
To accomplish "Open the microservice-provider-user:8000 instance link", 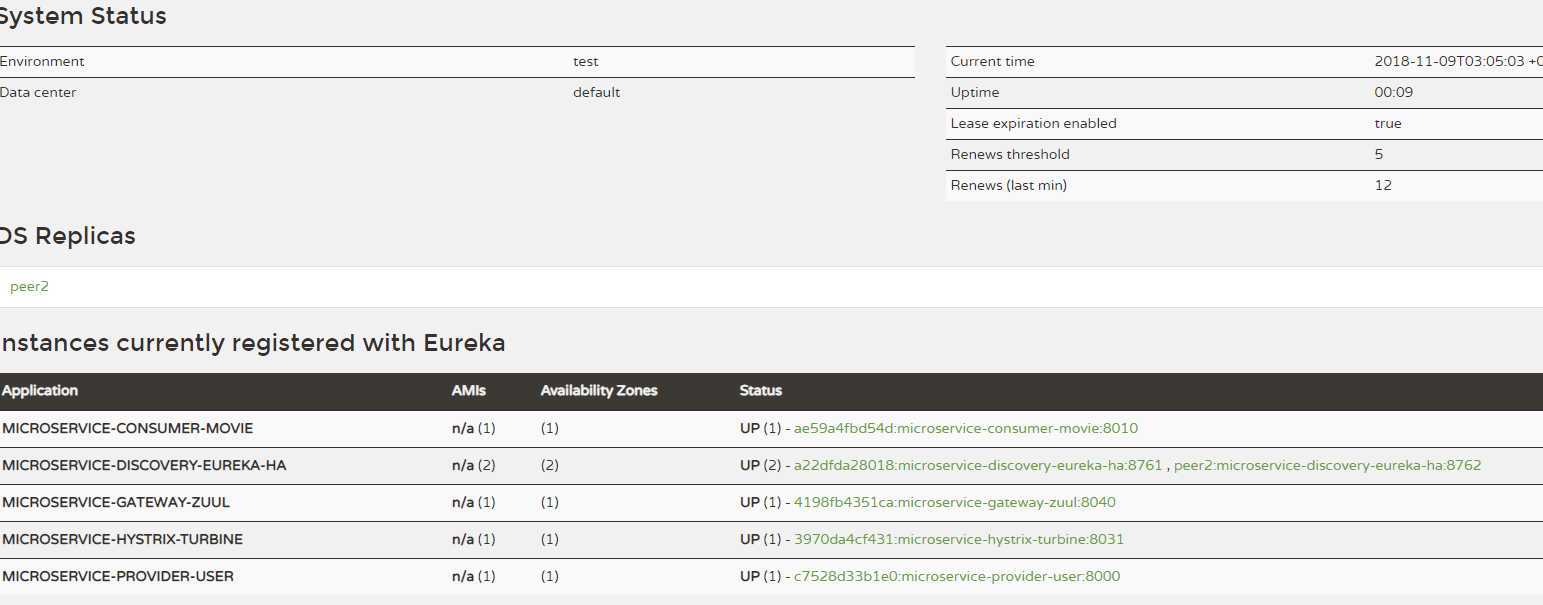I will click(x=957, y=576).
